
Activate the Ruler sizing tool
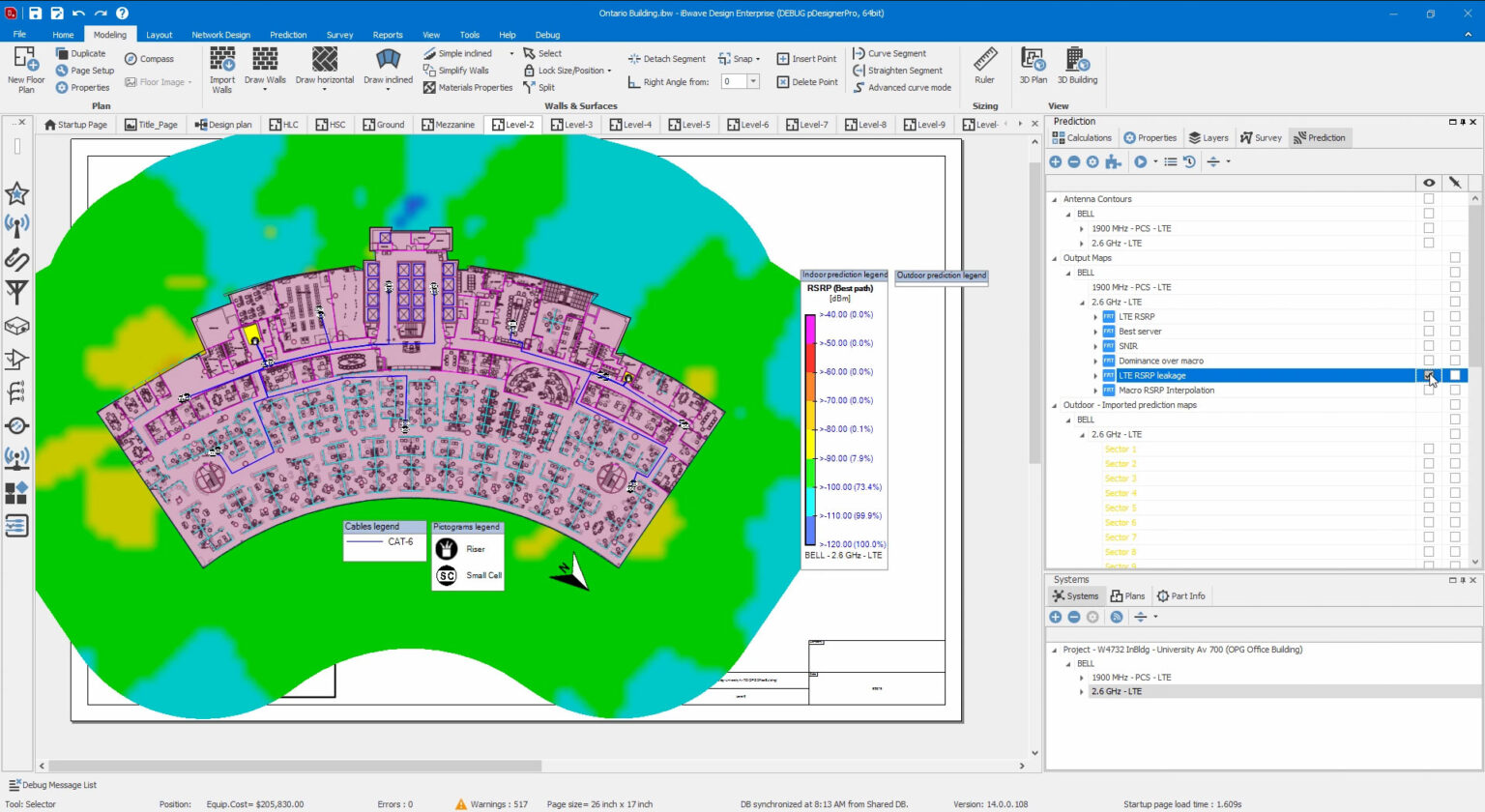click(984, 60)
